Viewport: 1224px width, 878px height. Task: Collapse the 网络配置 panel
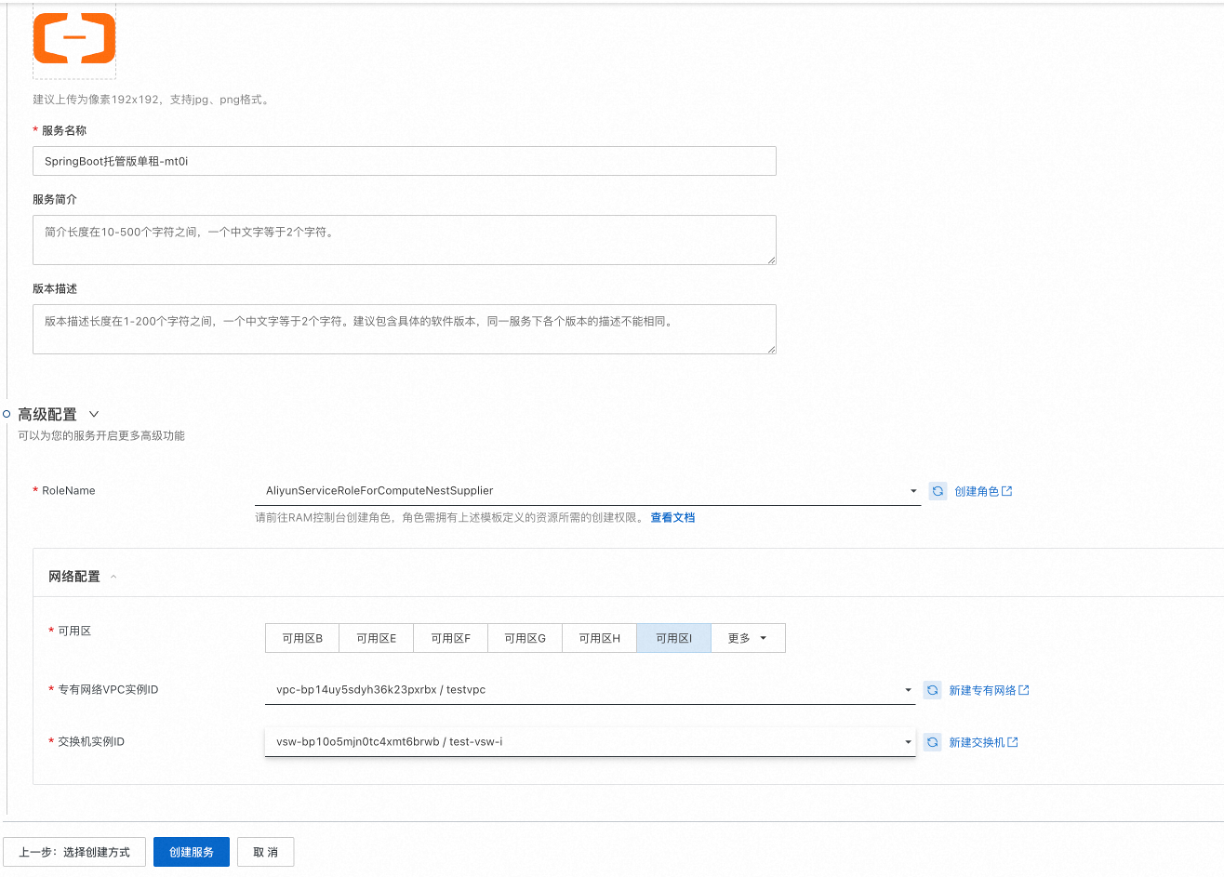[113, 577]
